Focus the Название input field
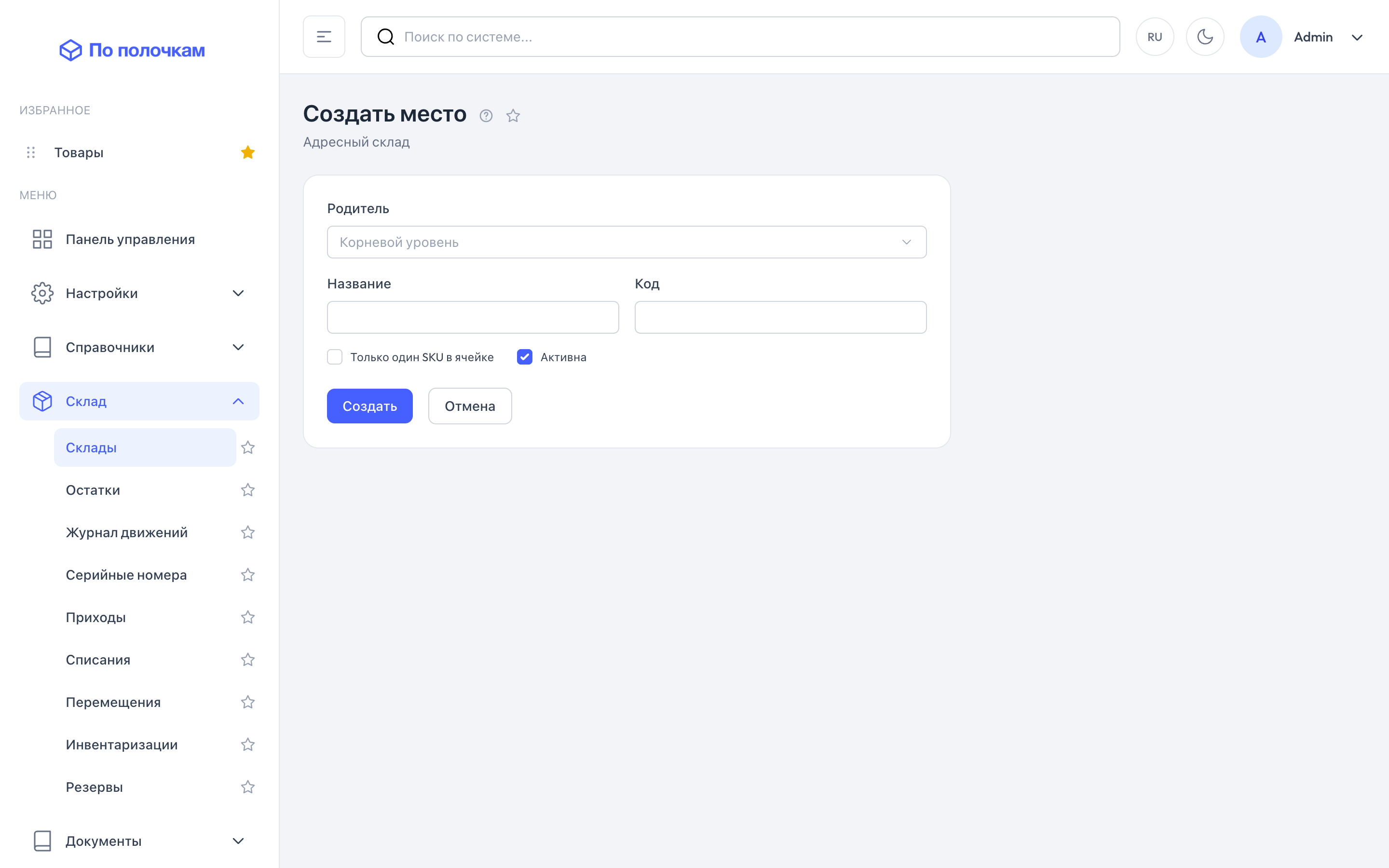 click(x=472, y=317)
